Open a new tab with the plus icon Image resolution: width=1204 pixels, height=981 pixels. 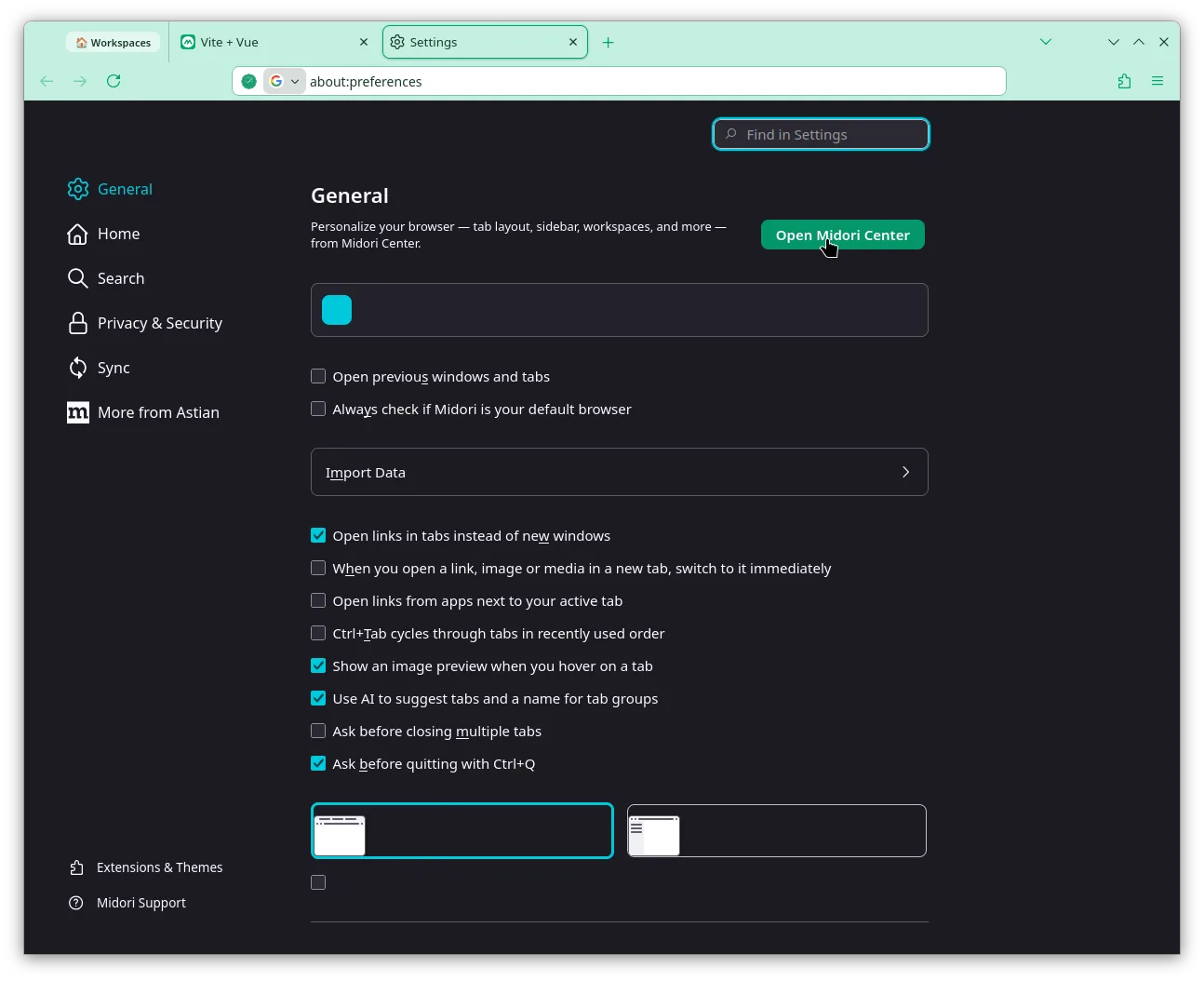click(x=608, y=42)
